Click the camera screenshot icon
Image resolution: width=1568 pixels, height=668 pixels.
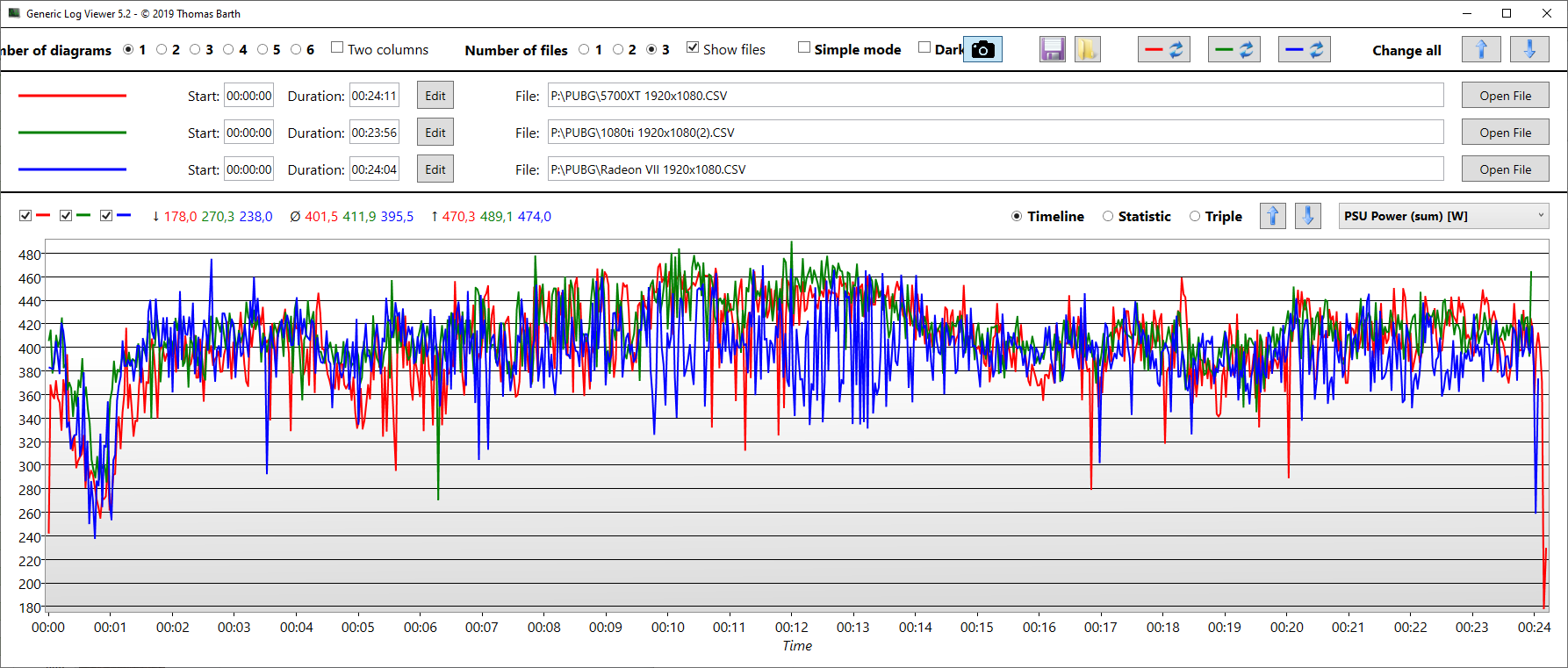pos(983,50)
